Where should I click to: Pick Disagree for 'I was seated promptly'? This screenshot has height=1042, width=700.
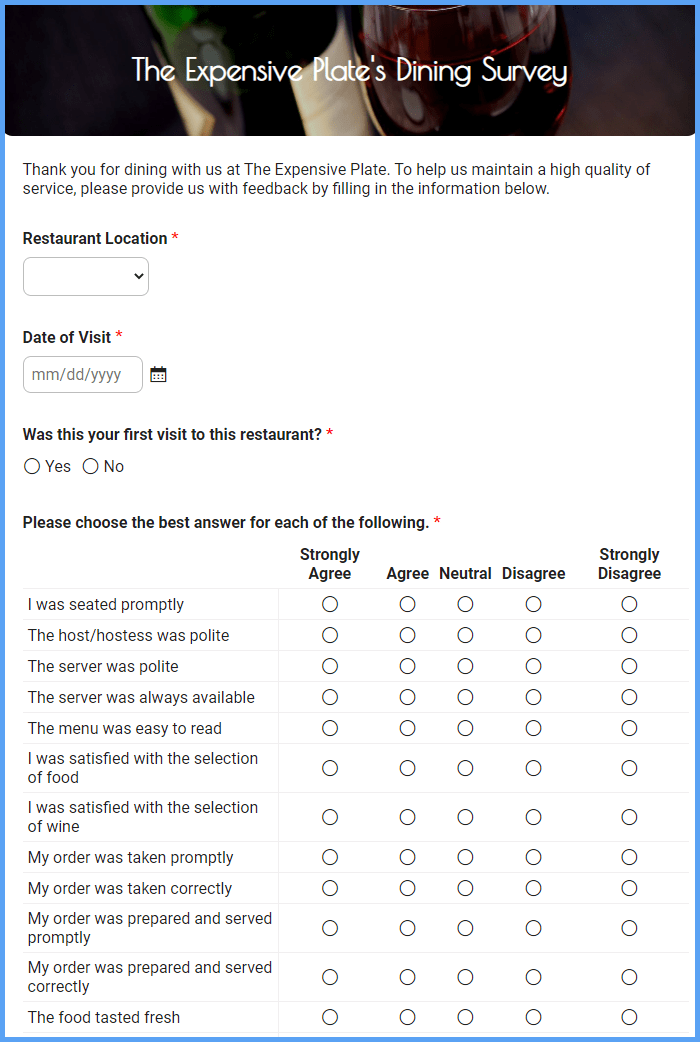click(533, 604)
